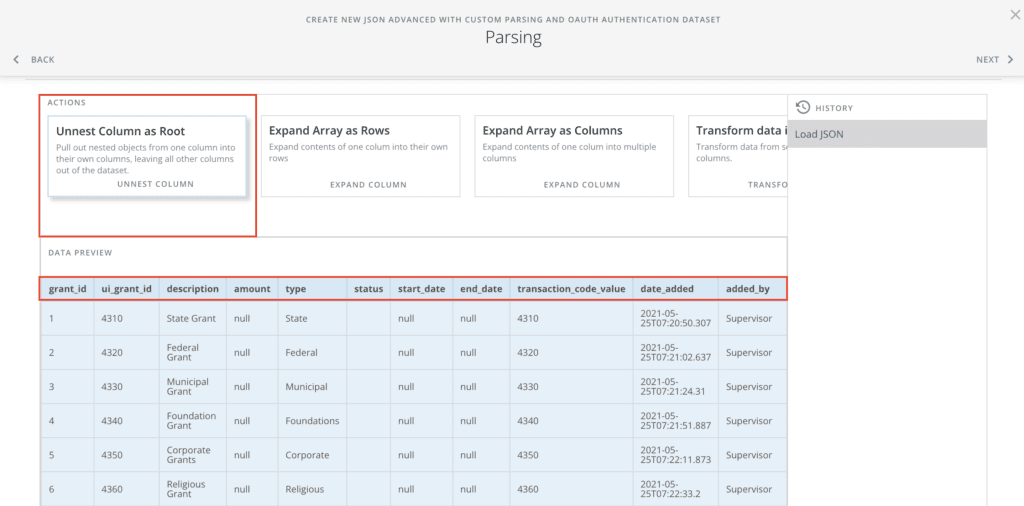Select the Transform data action card
The height and width of the screenshot is (506, 1024).
click(738, 156)
